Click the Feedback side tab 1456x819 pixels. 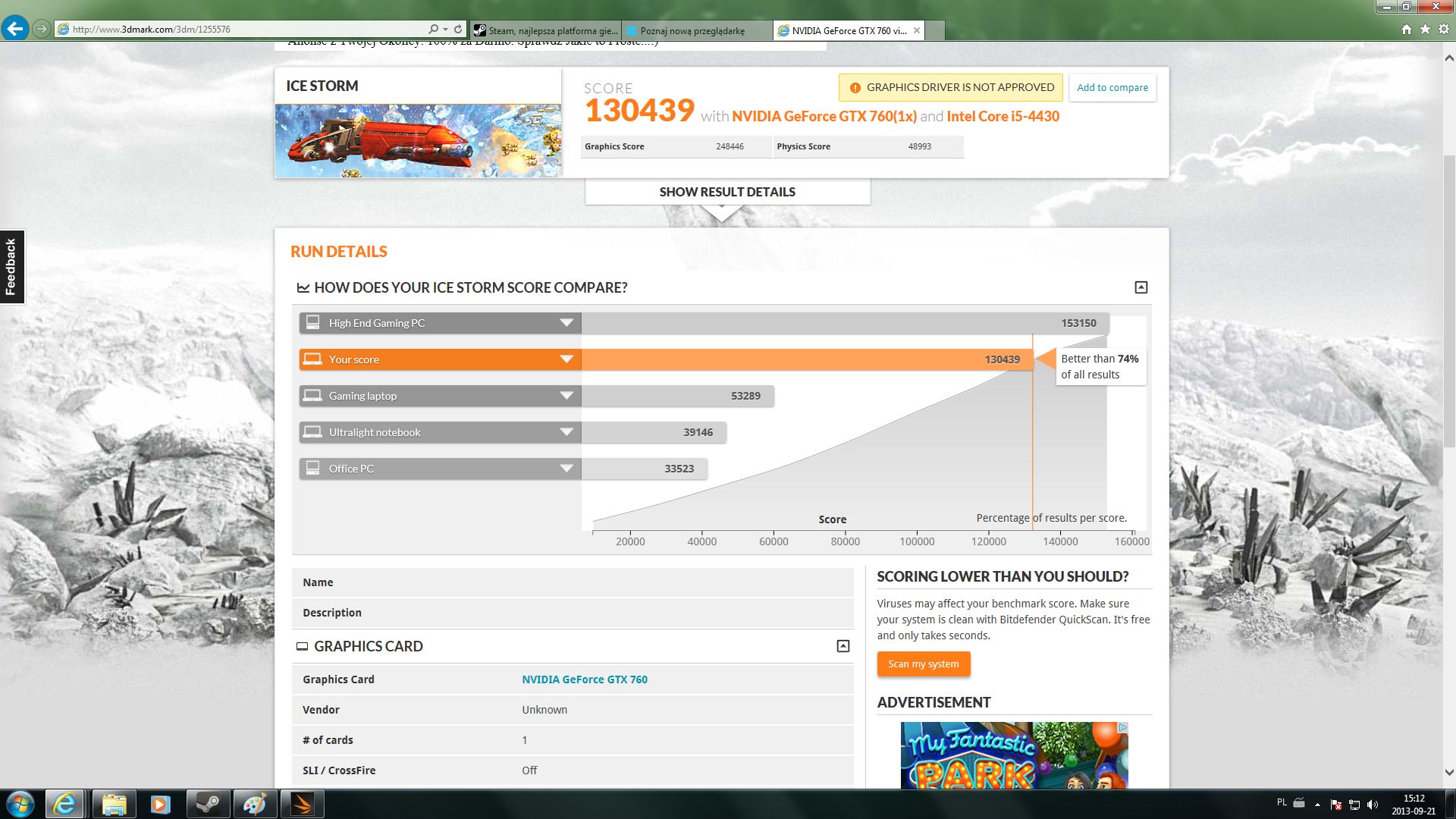tap(11, 267)
